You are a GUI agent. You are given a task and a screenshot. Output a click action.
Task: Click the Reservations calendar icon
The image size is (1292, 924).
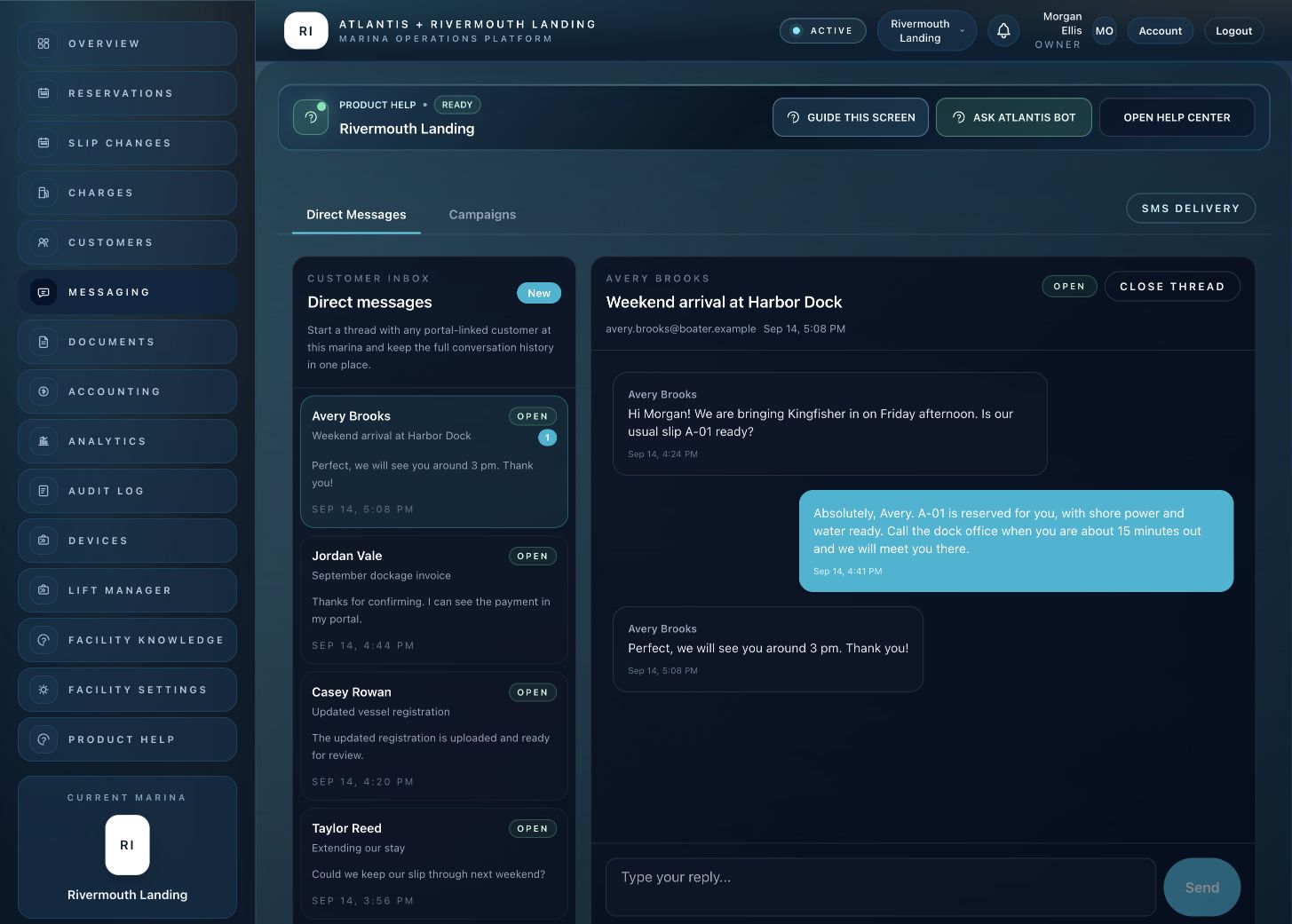click(44, 93)
